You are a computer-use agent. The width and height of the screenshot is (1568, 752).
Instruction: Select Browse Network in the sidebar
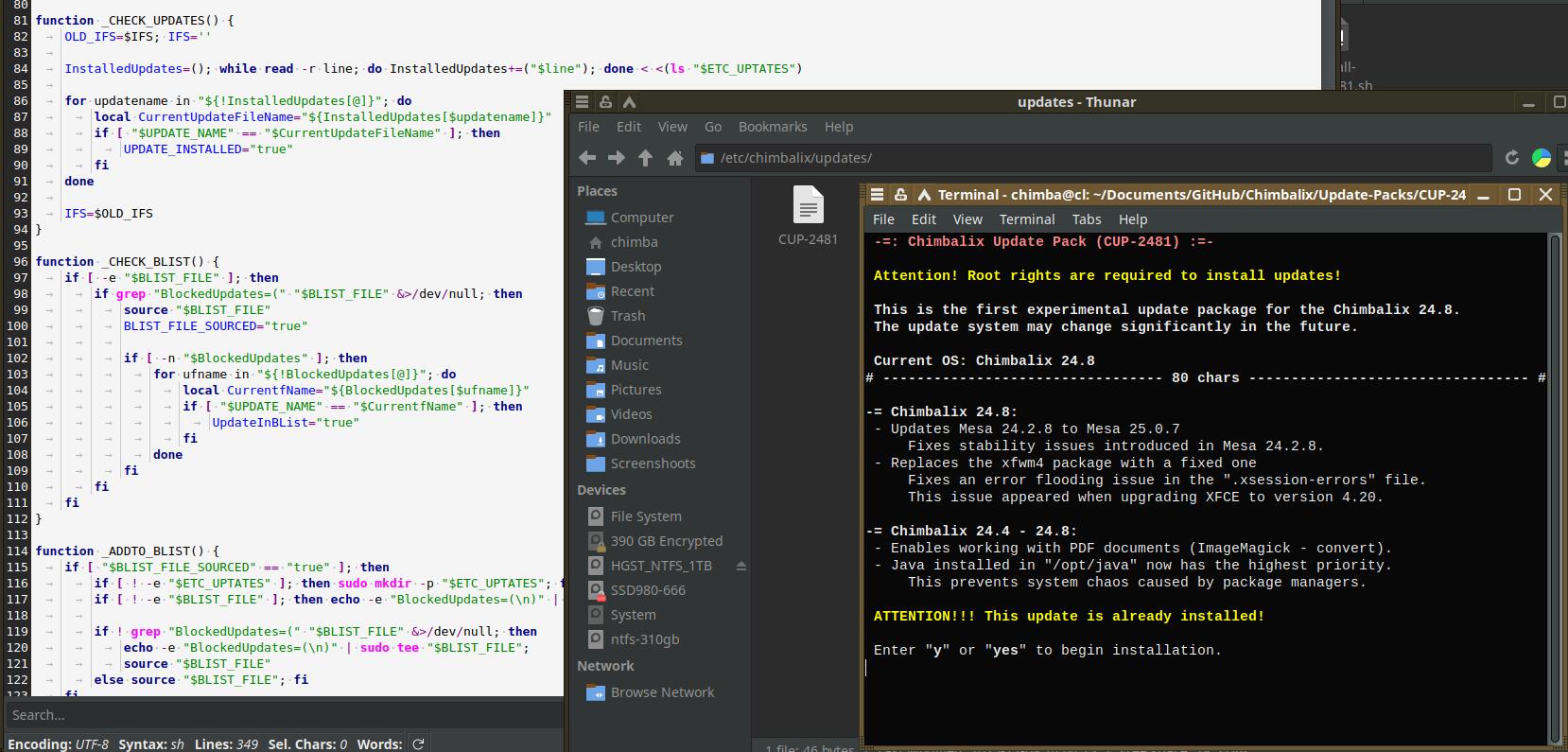[x=662, y=692]
